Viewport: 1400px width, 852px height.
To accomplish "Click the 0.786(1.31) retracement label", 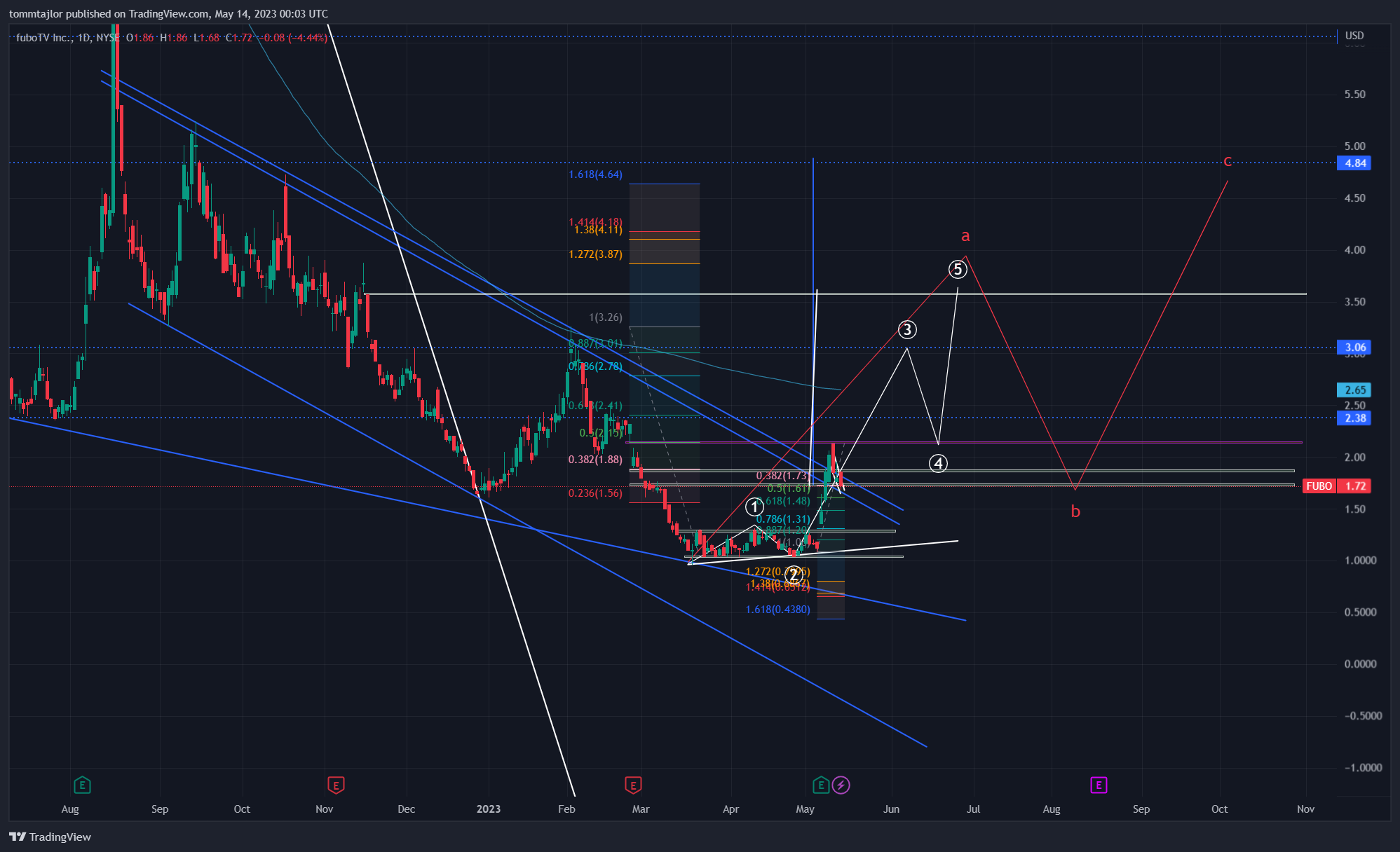I will tap(783, 519).
